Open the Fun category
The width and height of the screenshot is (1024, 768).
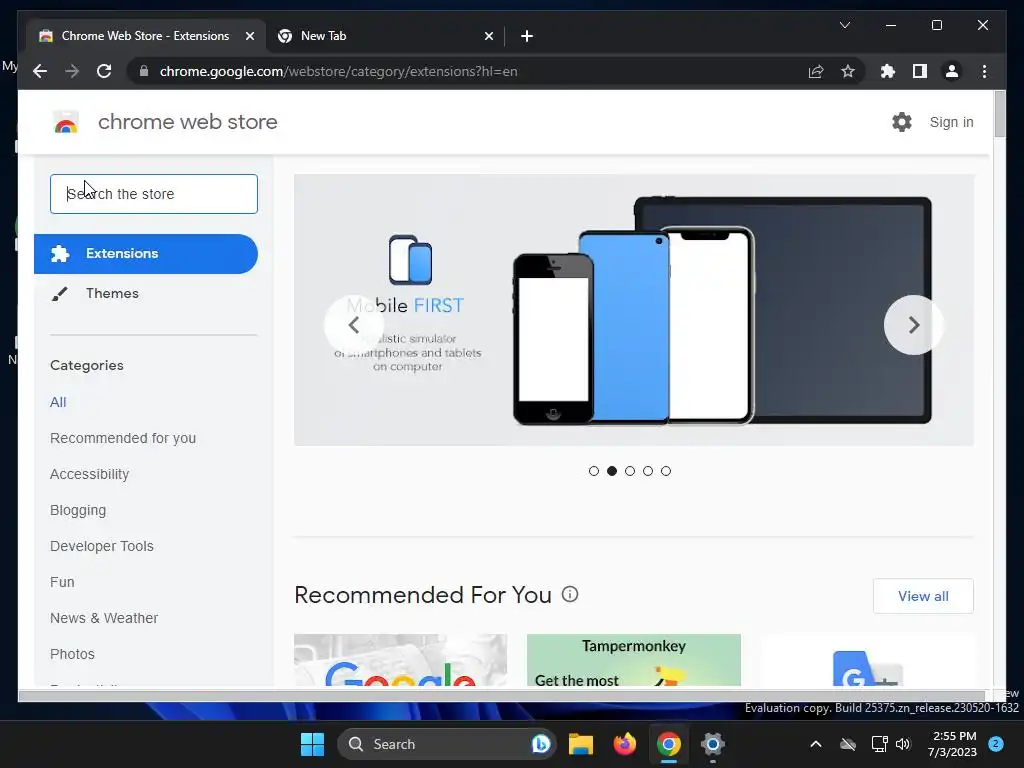pos(62,582)
